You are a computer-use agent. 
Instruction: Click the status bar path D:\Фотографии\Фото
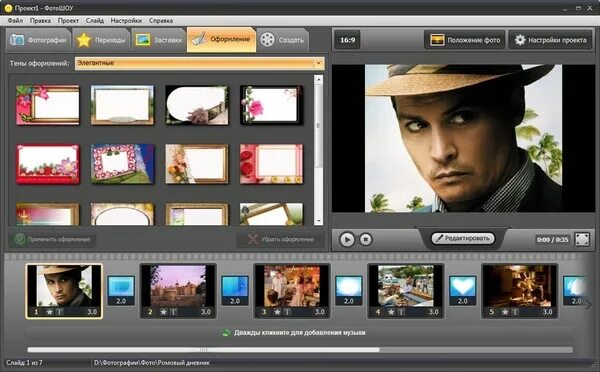pos(152,362)
